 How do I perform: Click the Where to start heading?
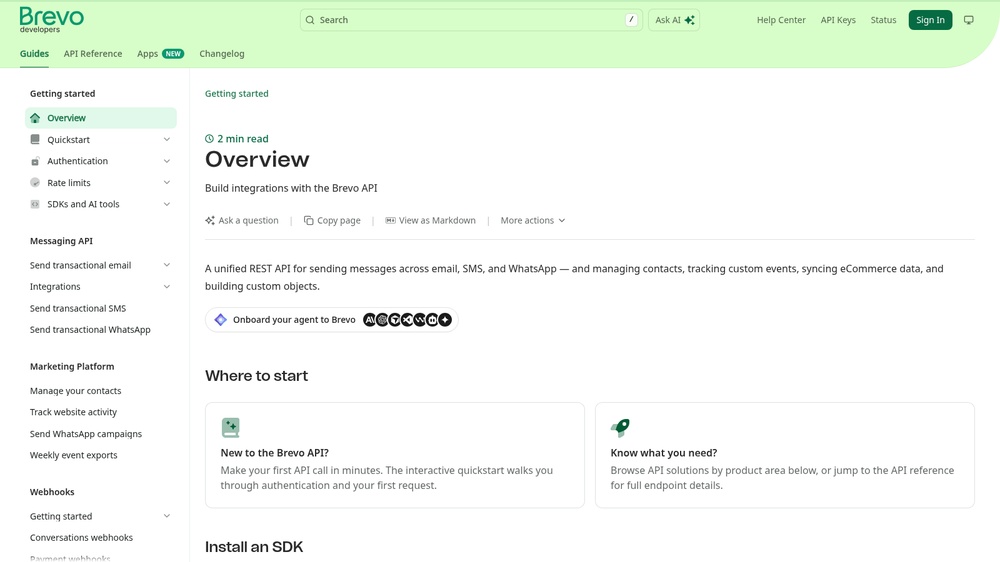pos(256,376)
